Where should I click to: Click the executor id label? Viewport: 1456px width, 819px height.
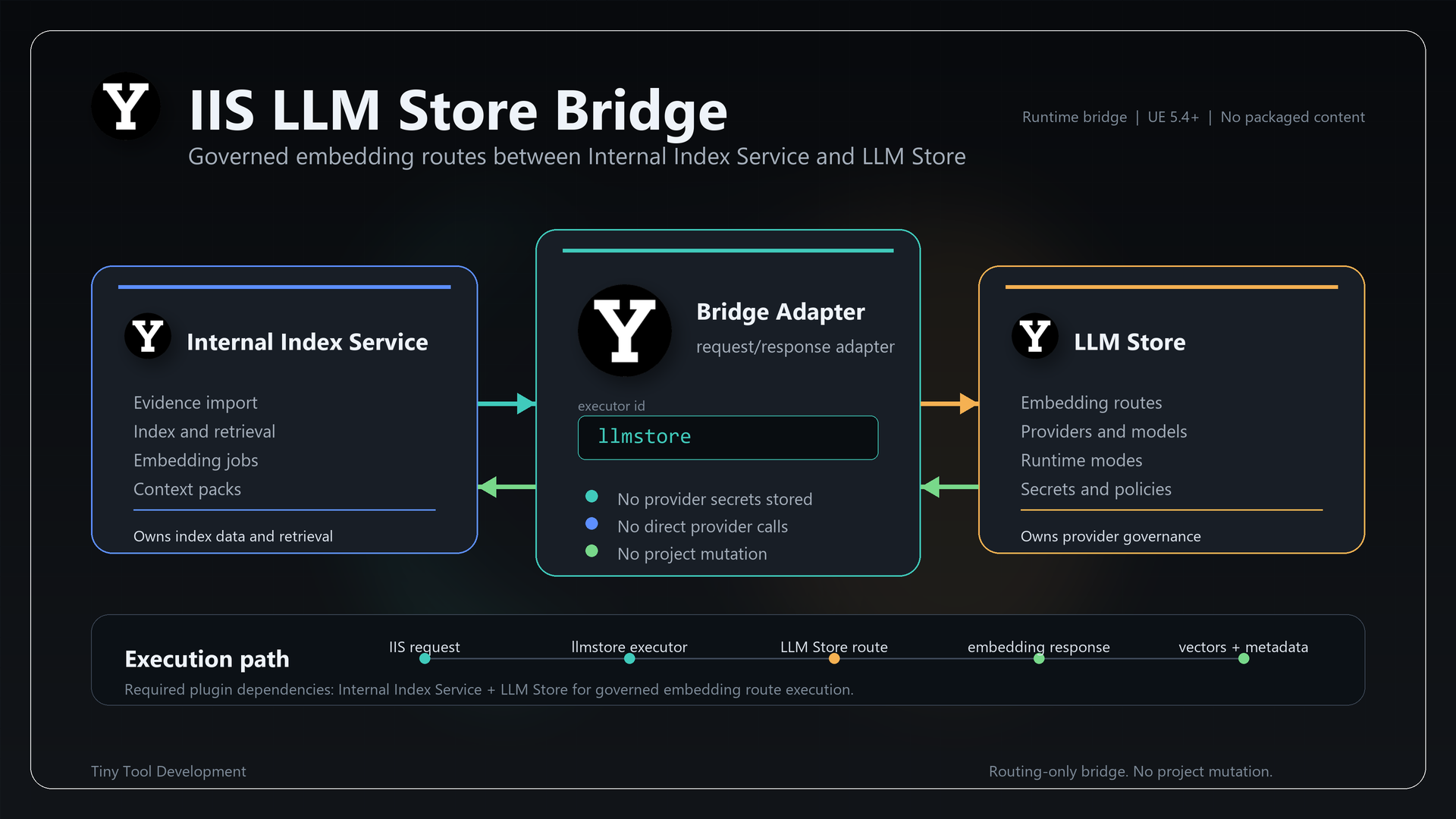[x=611, y=406]
